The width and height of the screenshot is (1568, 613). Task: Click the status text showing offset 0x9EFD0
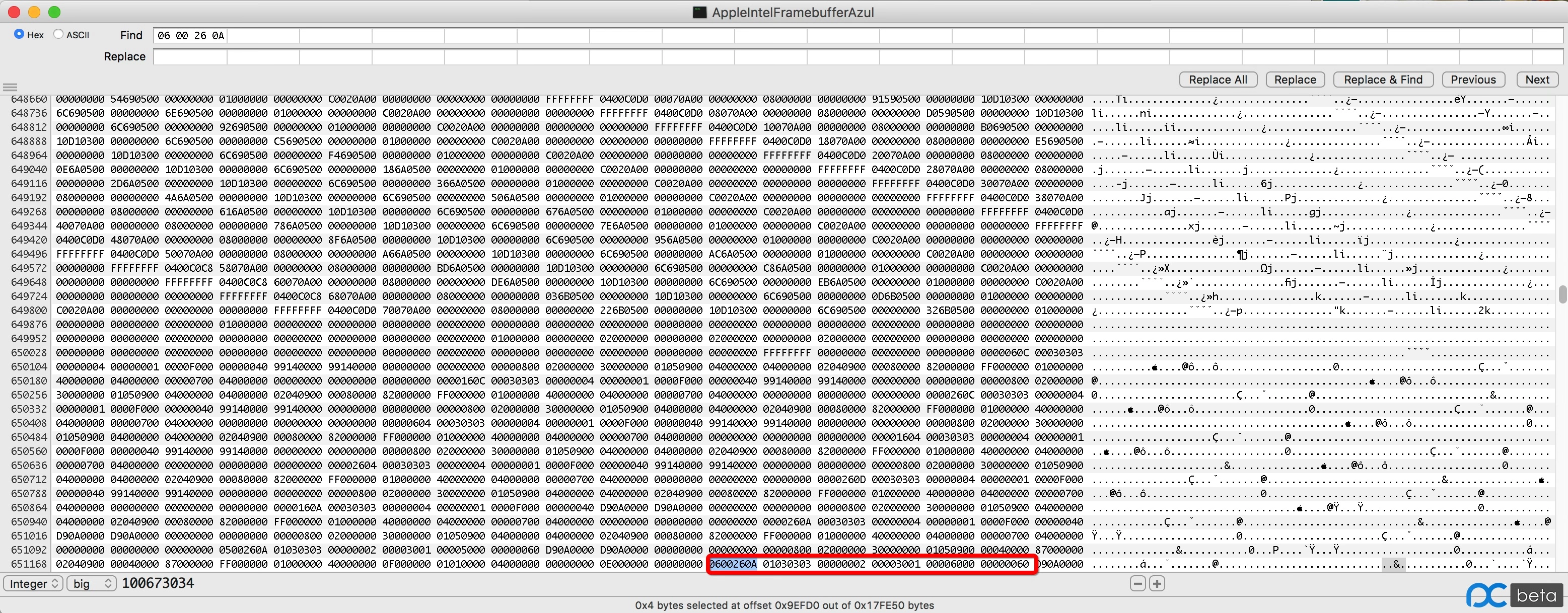click(784, 605)
